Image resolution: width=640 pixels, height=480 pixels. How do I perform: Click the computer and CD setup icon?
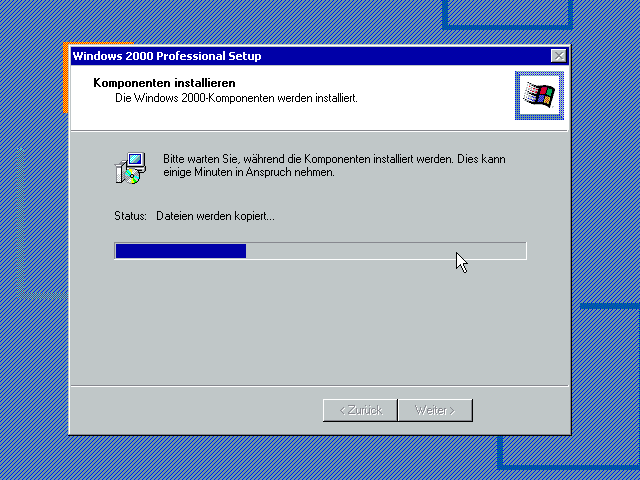[130, 168]
